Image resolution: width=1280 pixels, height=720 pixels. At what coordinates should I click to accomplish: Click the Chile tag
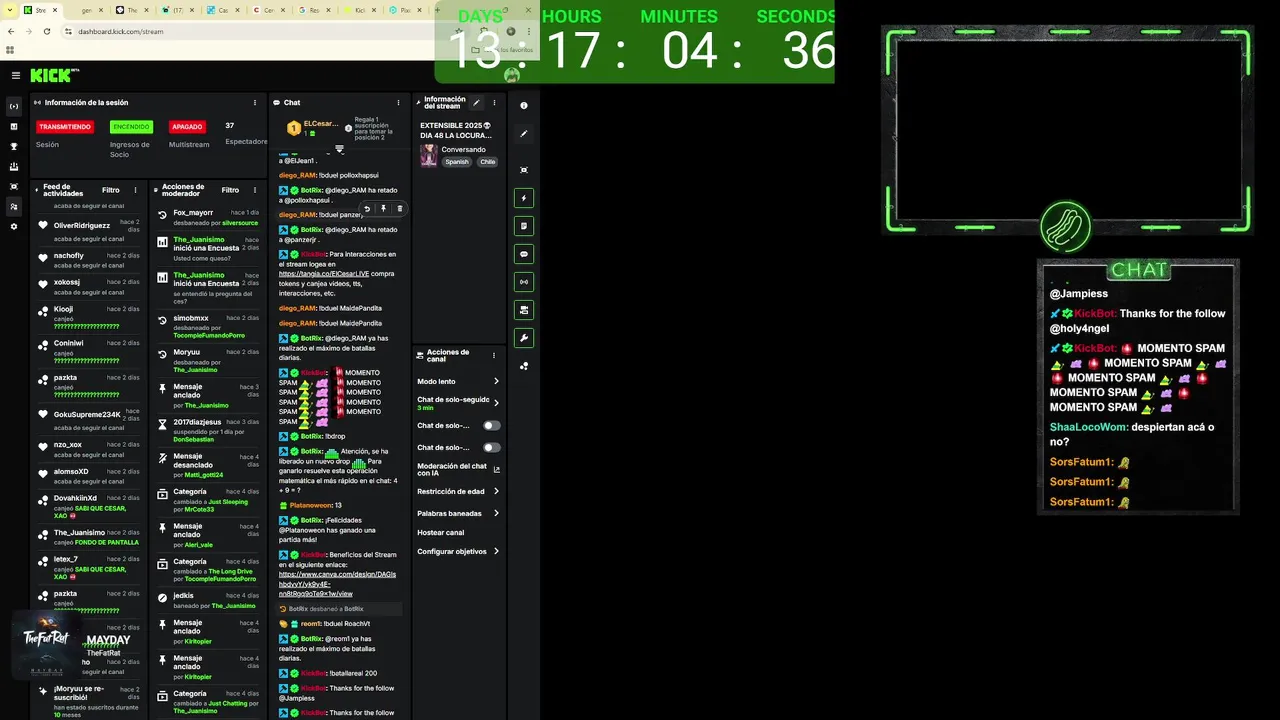(487, 162)
